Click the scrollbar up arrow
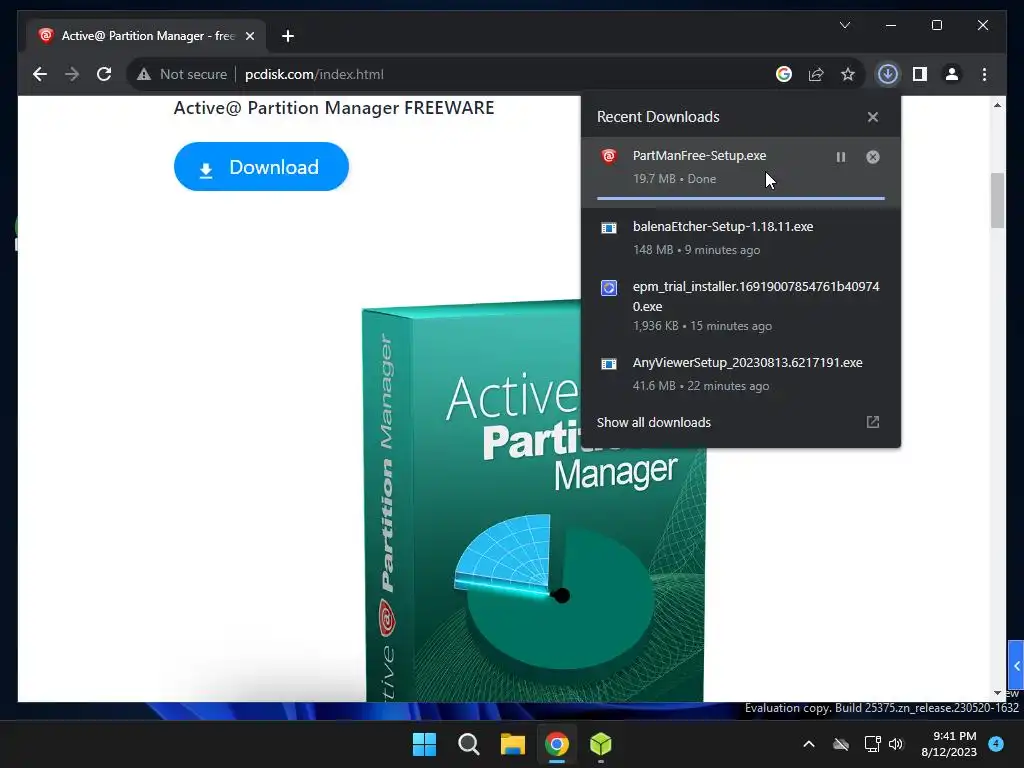Screen dimensions: 1024x768 997,105
